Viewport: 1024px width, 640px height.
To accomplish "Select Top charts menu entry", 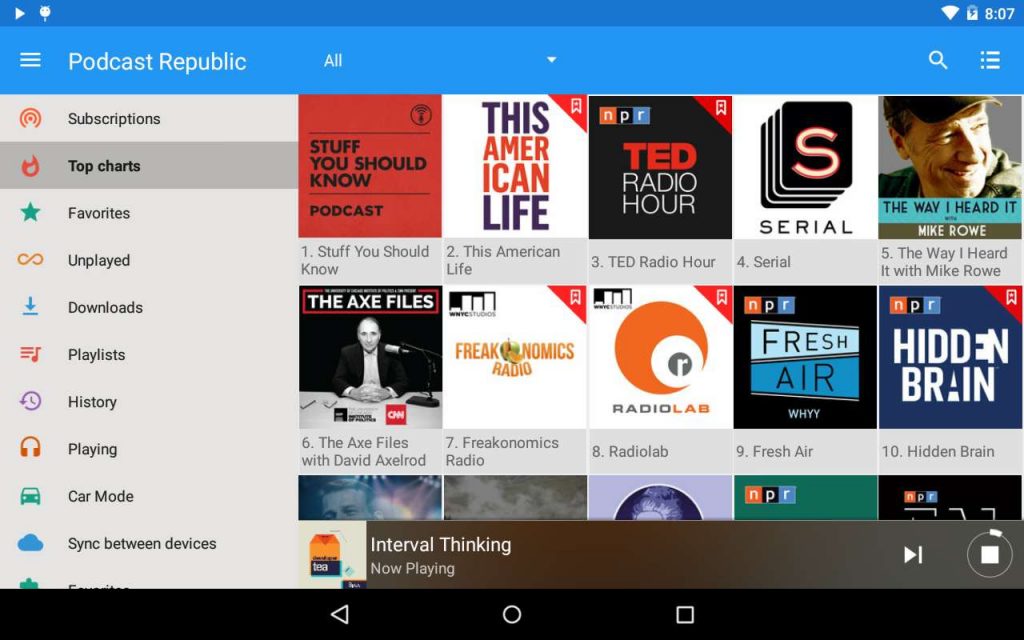I will coord(149,166).
